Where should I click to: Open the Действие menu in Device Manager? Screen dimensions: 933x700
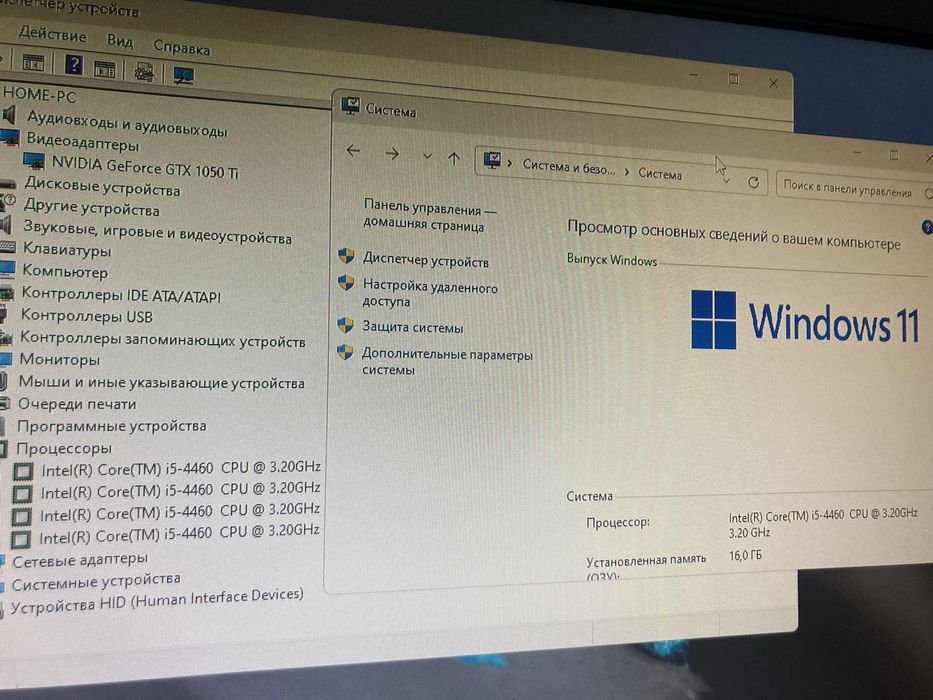coord(52,35)
